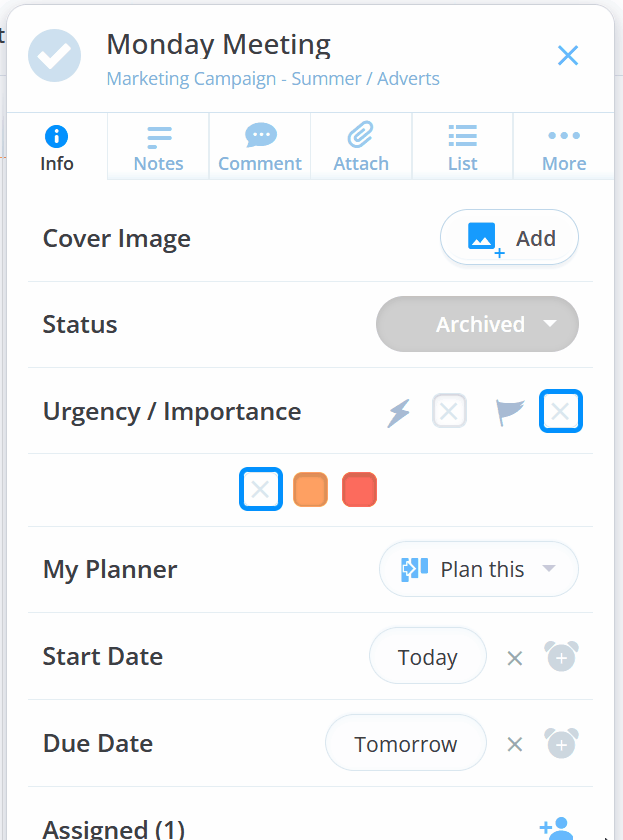Viewport: 623px width, 840px height.
Task: Toggle off urgency with the X box
Action: [x=449, y=410]
